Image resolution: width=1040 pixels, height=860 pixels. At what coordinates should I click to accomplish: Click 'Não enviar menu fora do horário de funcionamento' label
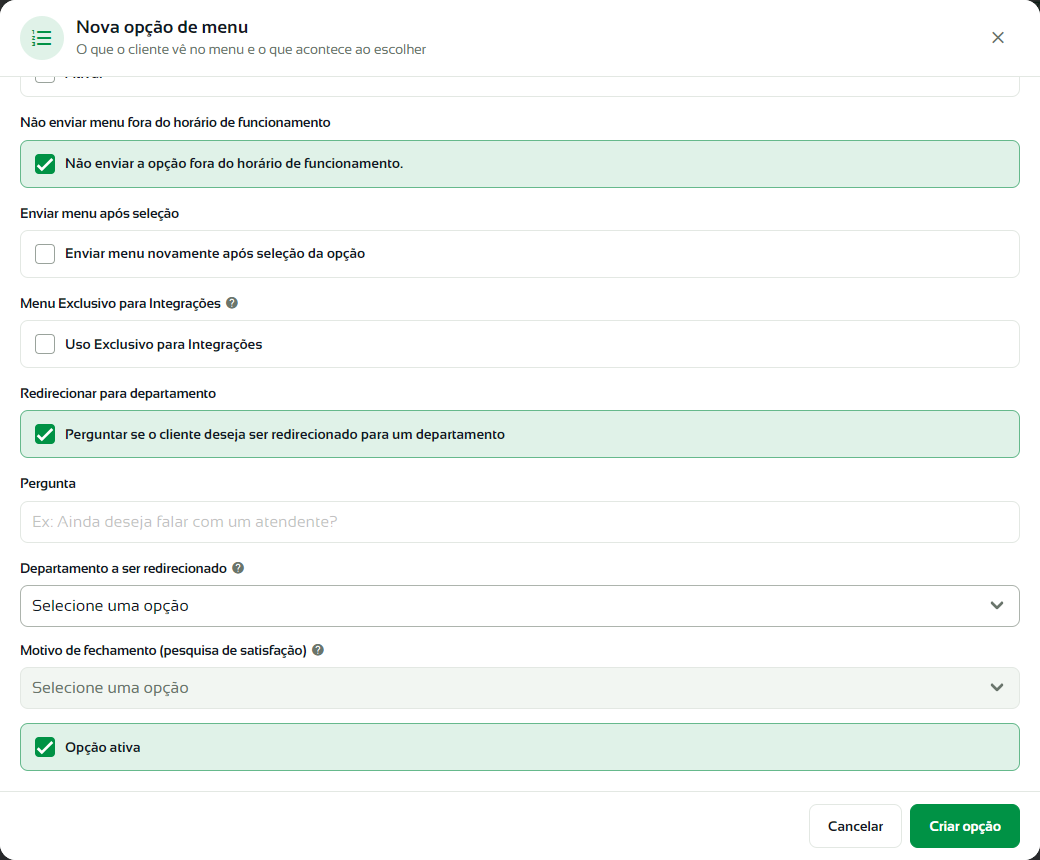(175, 123)
